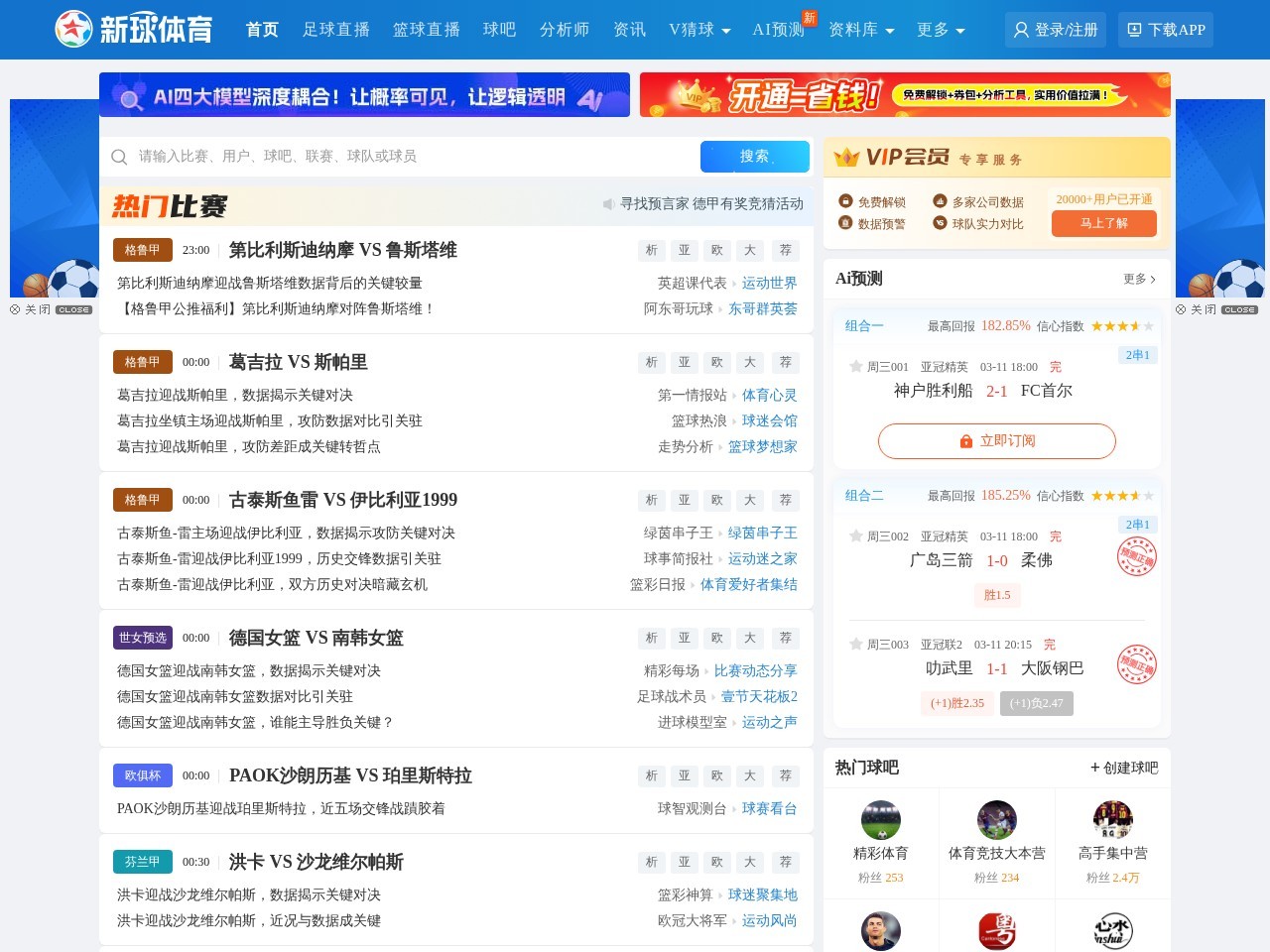Viewport: 1270px width, 952px height.
Task: Click the lock icon on 立即订阅 button
Action: pos(964,440)
